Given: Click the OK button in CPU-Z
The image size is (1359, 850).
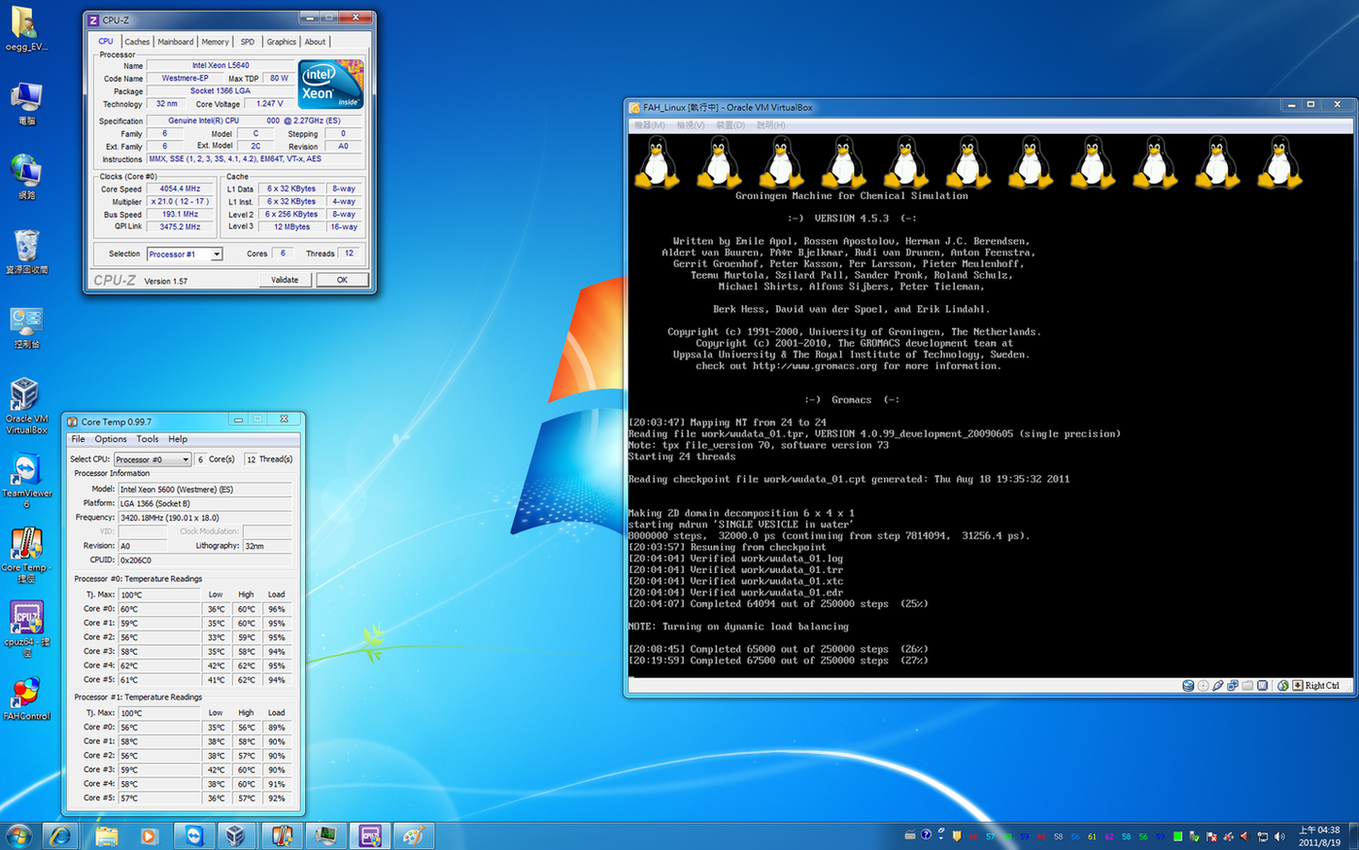Looking at the screenshot, I should click(x=342, y=280).
